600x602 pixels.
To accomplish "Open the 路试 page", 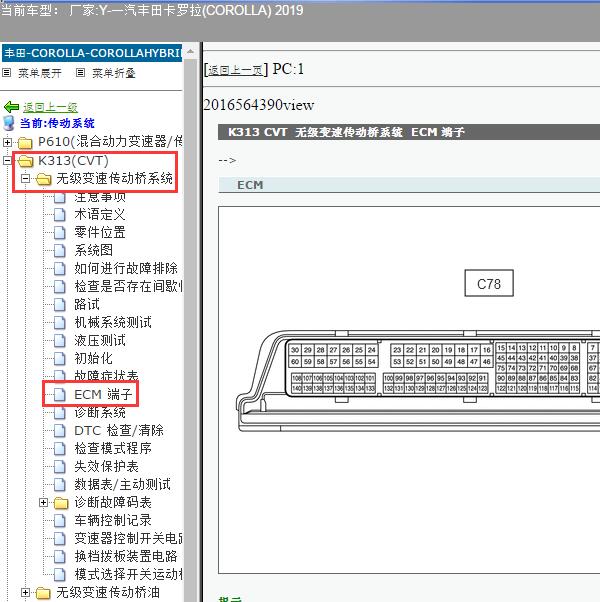I will coord(87,304).
